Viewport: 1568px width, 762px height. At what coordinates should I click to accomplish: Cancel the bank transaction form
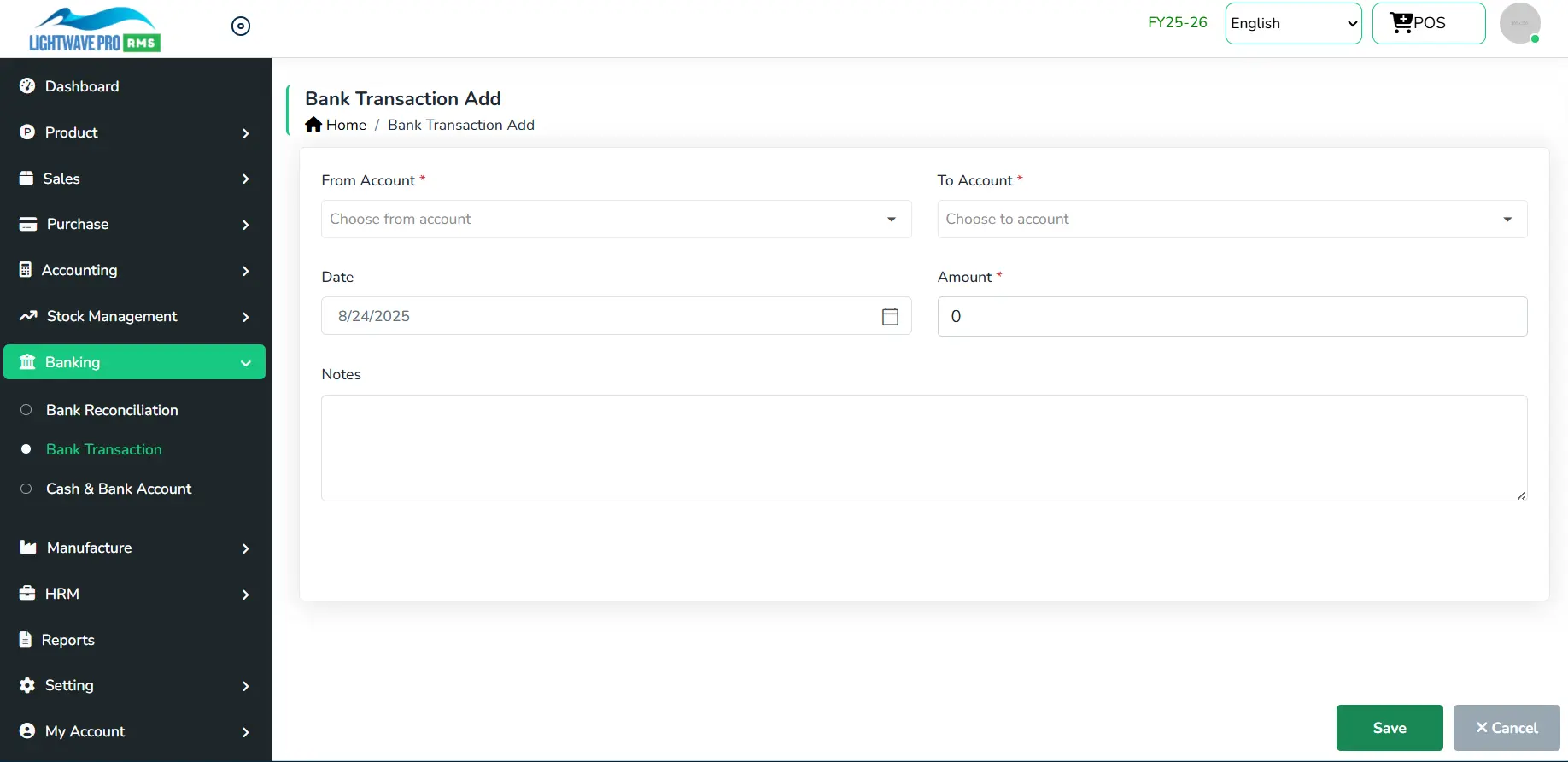click(1506, 728)
